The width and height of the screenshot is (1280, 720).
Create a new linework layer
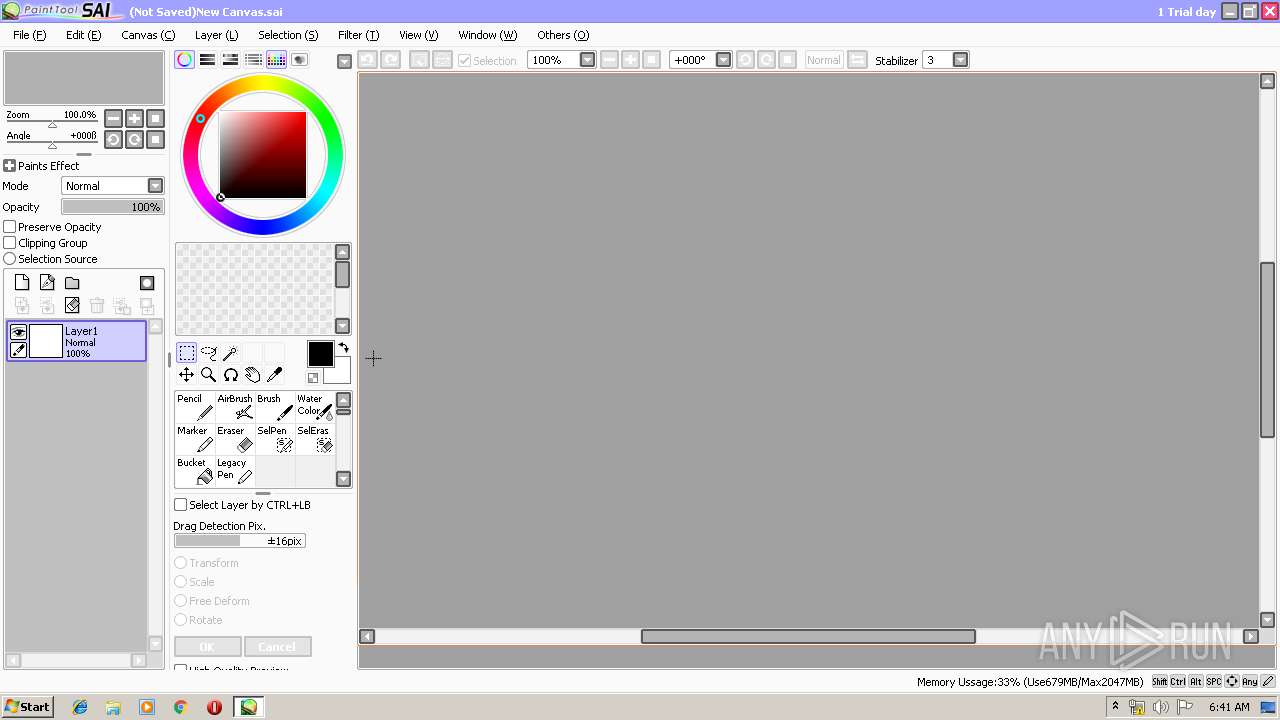click(47, 283)
